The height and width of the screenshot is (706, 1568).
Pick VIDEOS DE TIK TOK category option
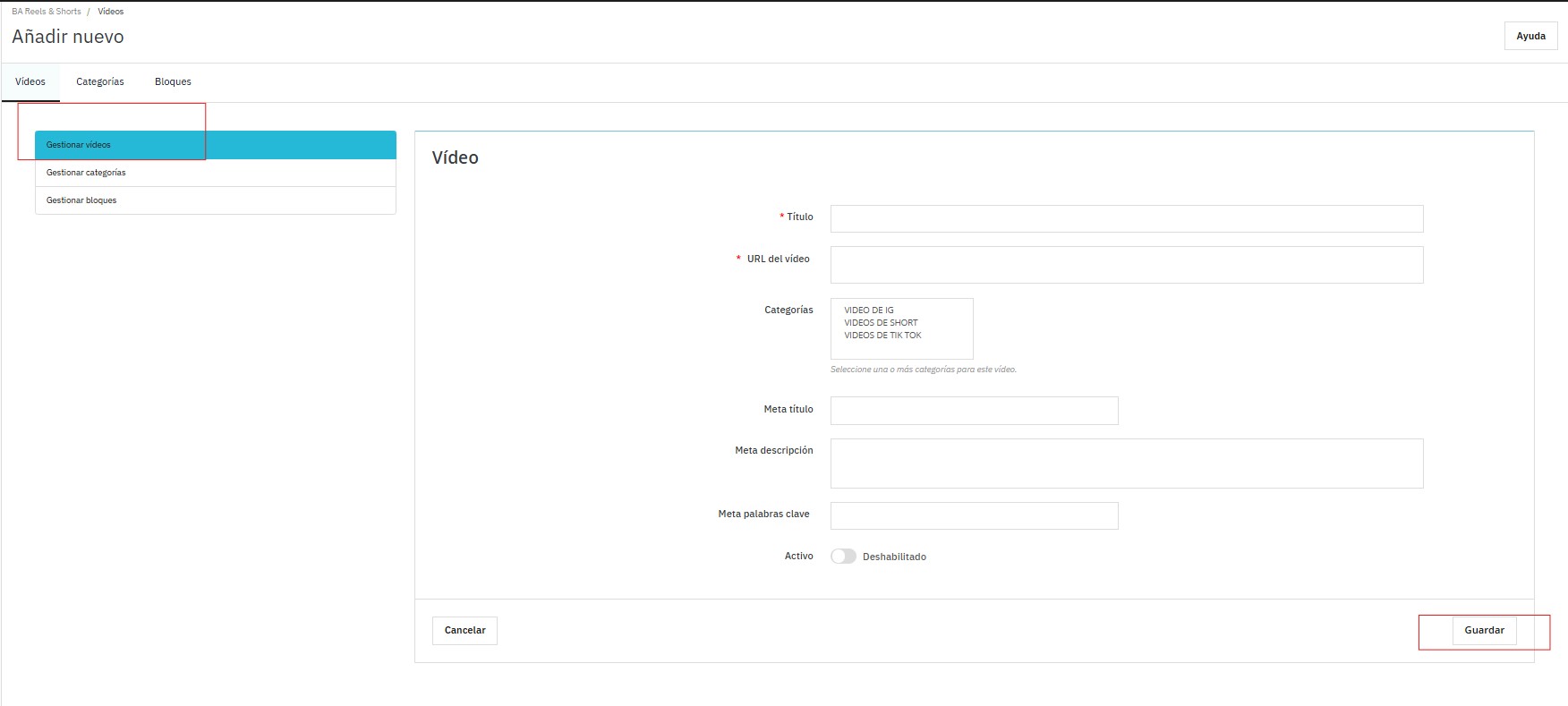[x=882, y=336]
